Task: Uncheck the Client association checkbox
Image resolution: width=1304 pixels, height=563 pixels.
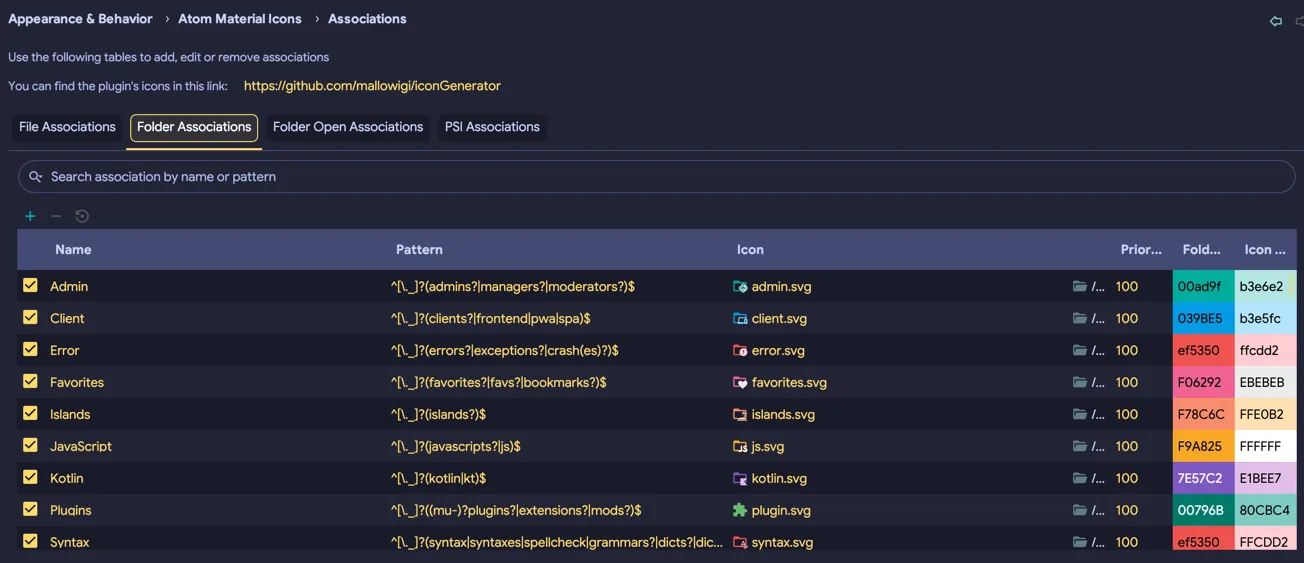Action: pos(30,317)
